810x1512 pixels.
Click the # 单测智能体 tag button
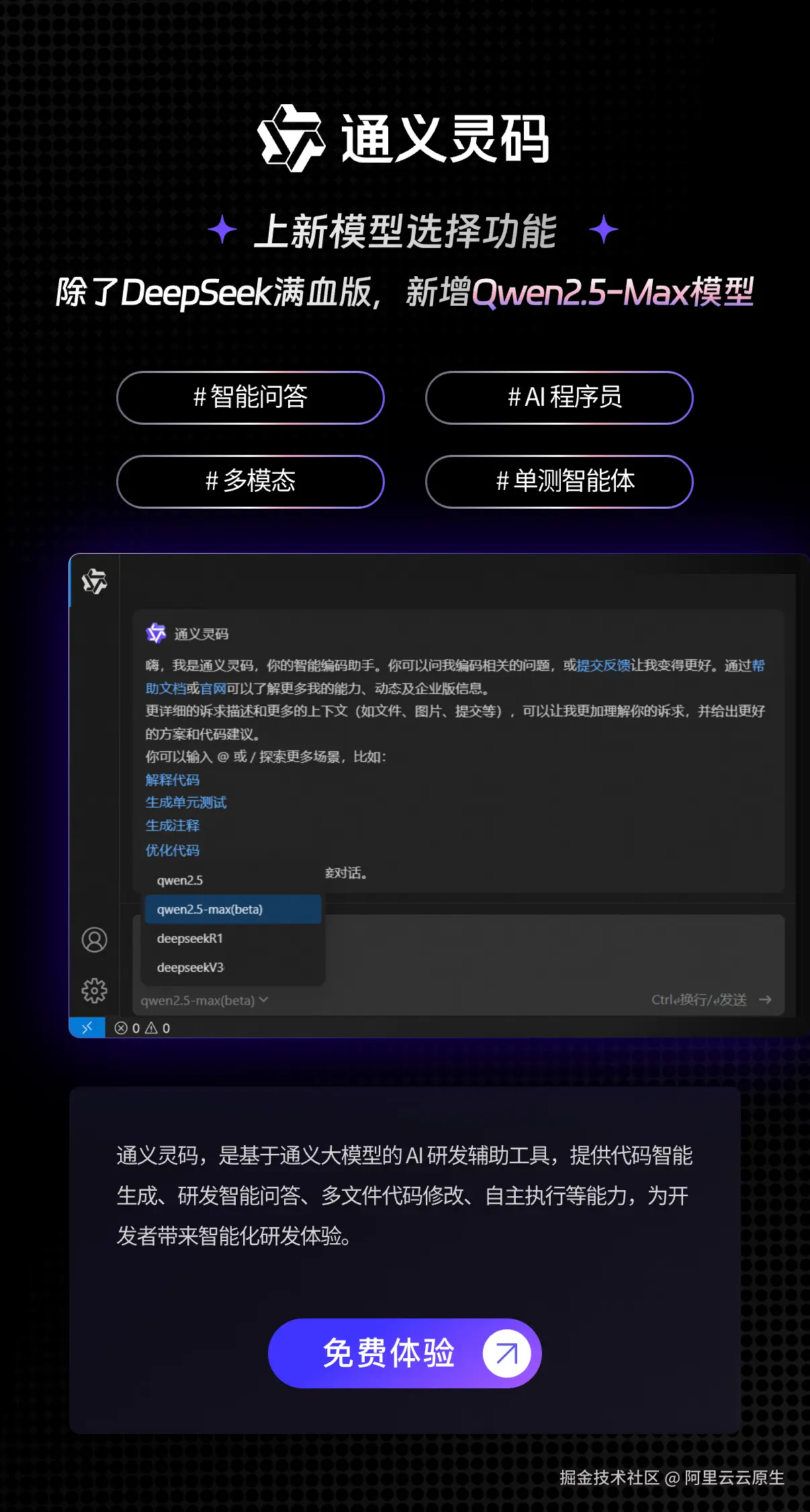pyautogui.click(x=559, y=482)
